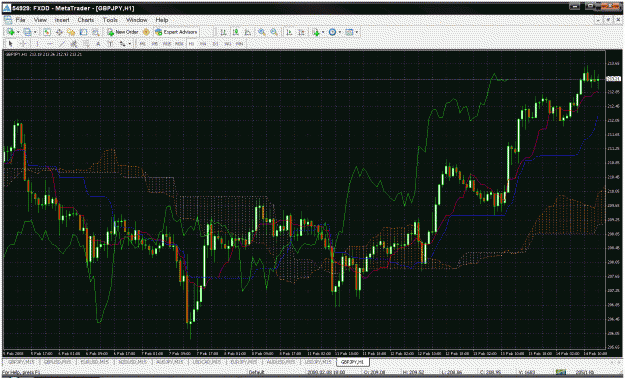Open the periodicity clock icon
Viewport: 625px width, 378px height.
point(332,32)
